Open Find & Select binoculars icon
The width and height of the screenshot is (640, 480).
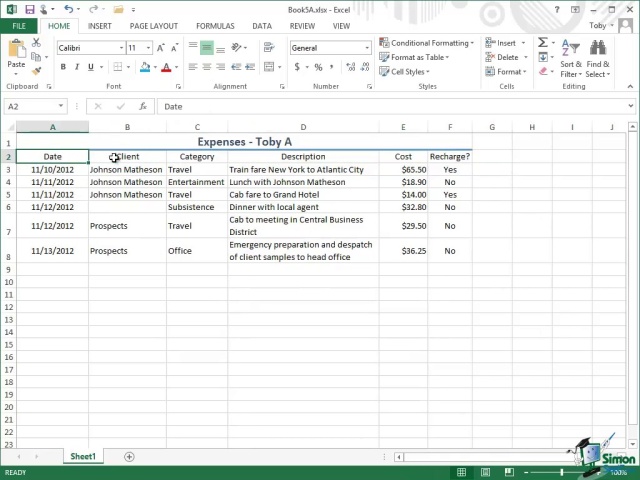click(x=598, y=49)
